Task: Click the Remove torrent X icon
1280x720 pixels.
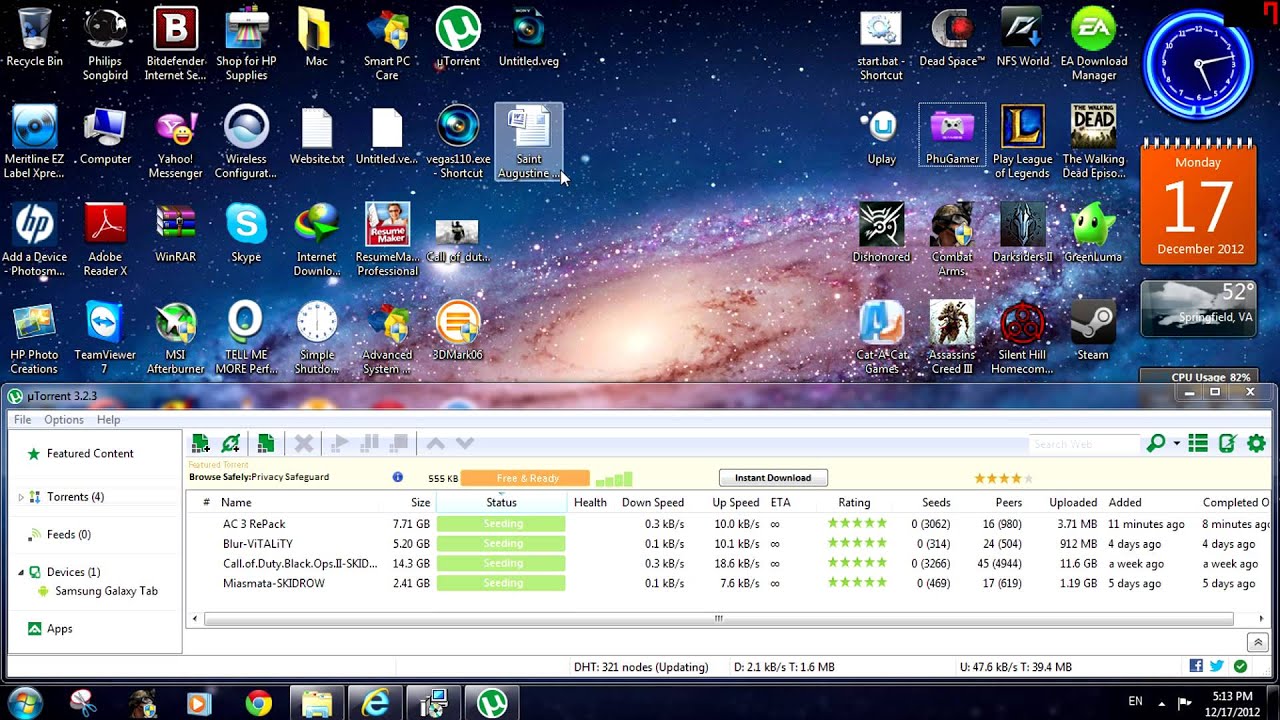Action: (x=304, y=443)
